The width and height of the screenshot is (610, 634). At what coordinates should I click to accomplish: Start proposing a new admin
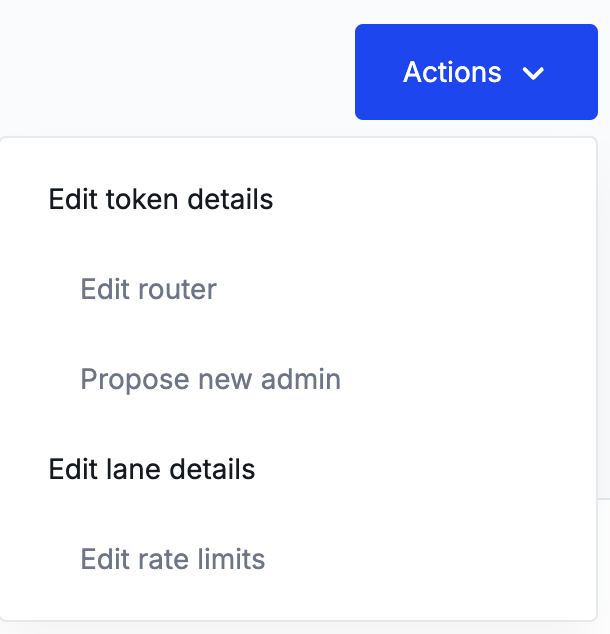click(210, 380)
